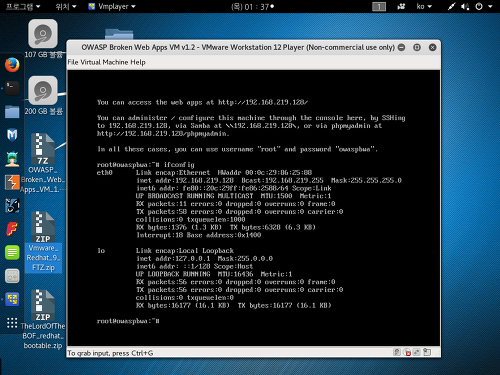Launch Faraday red F icon in dock
Screen dimensions: 500x375
tap(12, 229)
